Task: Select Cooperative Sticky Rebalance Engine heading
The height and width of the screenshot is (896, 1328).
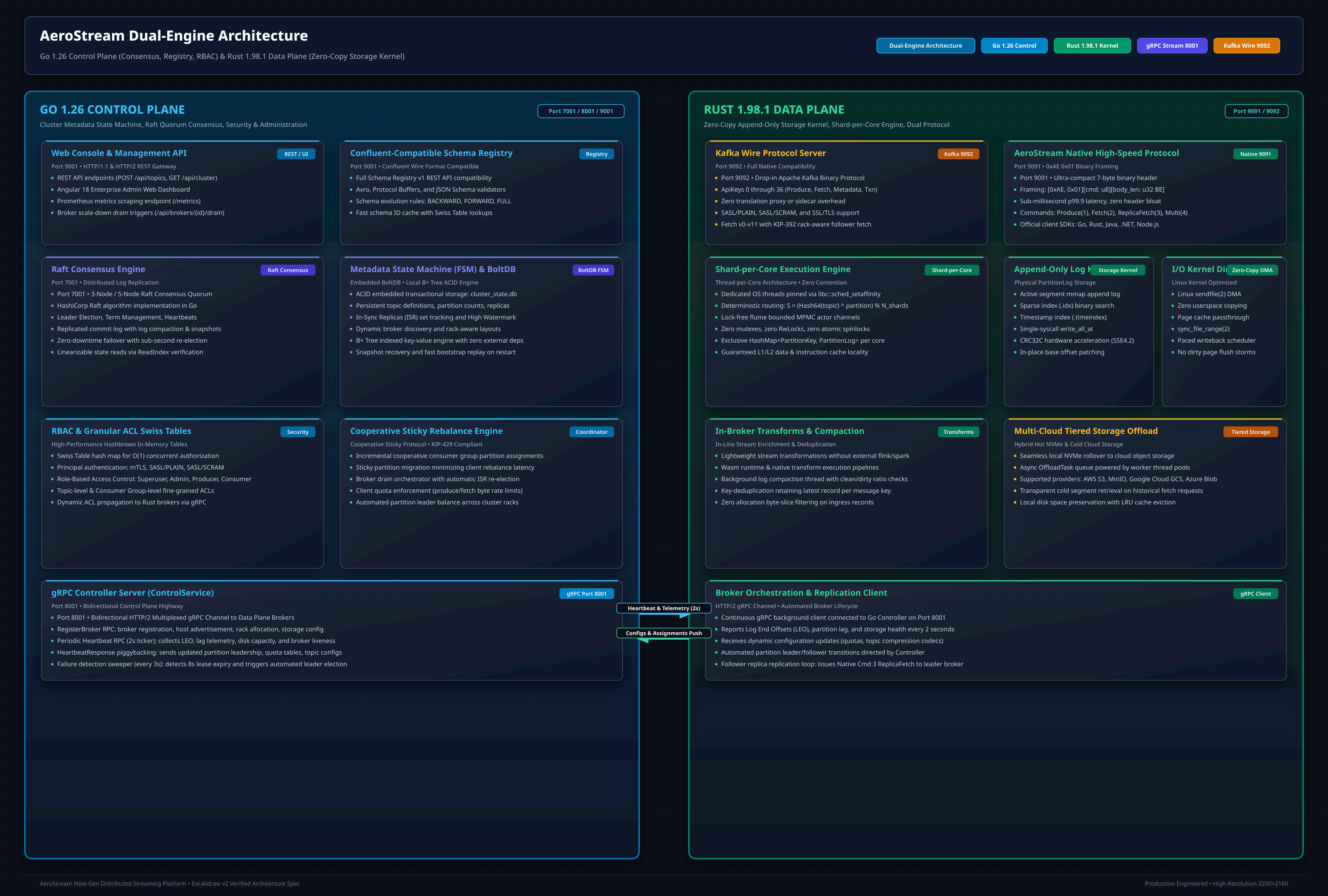Action: [426, 431]
